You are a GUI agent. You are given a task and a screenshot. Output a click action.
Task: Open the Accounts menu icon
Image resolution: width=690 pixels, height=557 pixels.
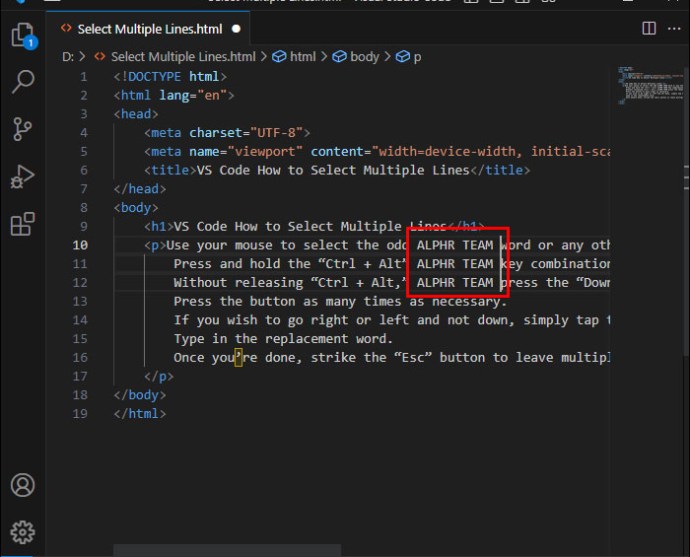[x=22, y=485]
